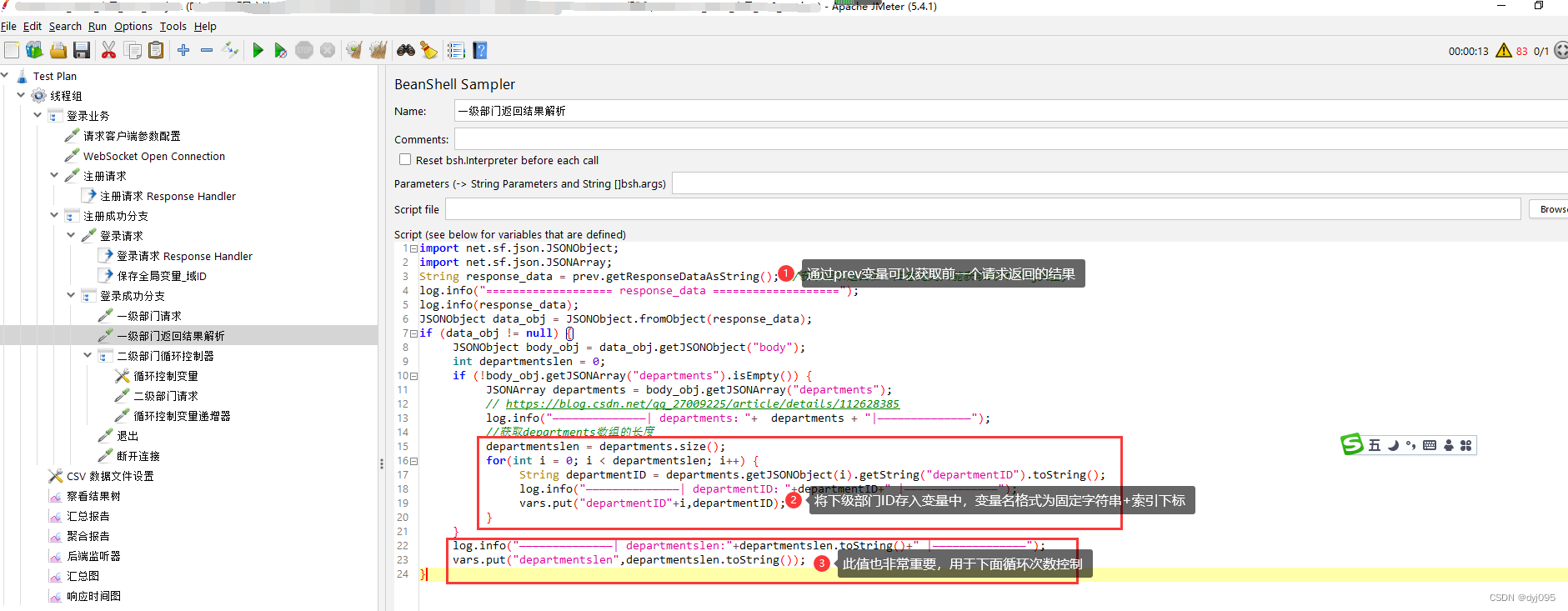Collapse the 登录业务 tree node
1568x611 pixels.
[x=38, y=115]
